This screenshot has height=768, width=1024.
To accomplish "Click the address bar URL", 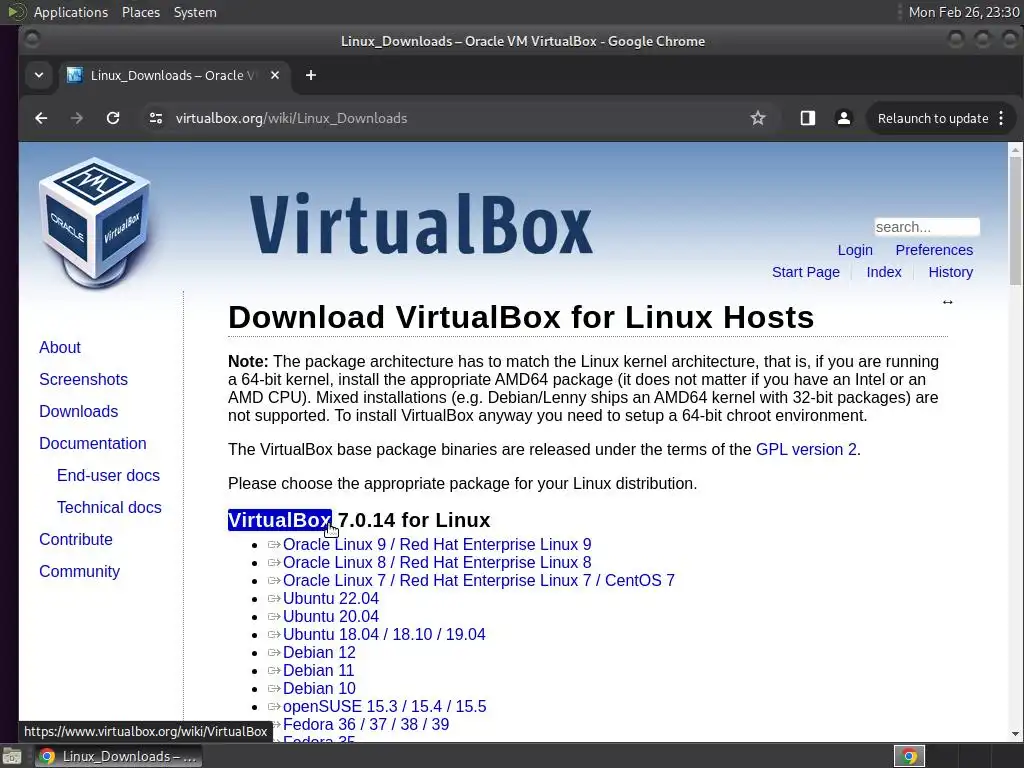I will coord(291,118).
